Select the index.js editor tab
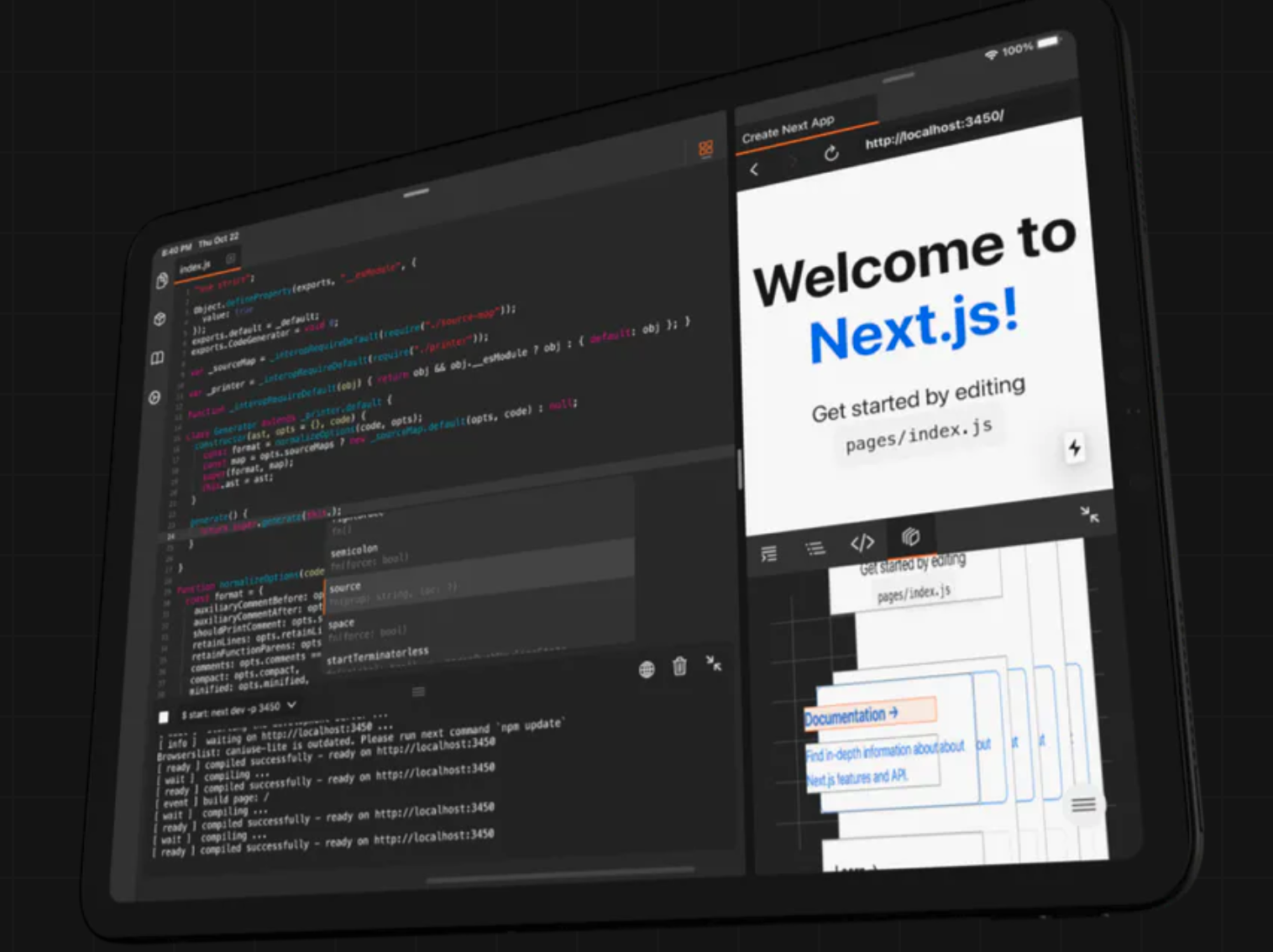The height and width of the screenshot is (952, 1273). click(207, 264)
